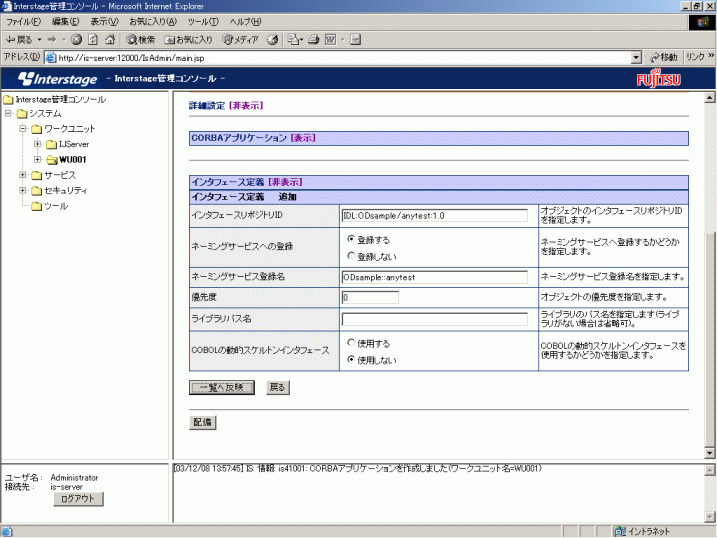Open the address bar dropdown arrow
This screenshot has height=538, width=717.
coord(636,58)
